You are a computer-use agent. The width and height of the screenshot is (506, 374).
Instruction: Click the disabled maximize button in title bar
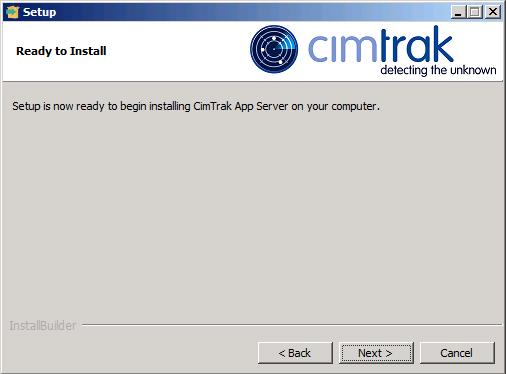[475, 12]
